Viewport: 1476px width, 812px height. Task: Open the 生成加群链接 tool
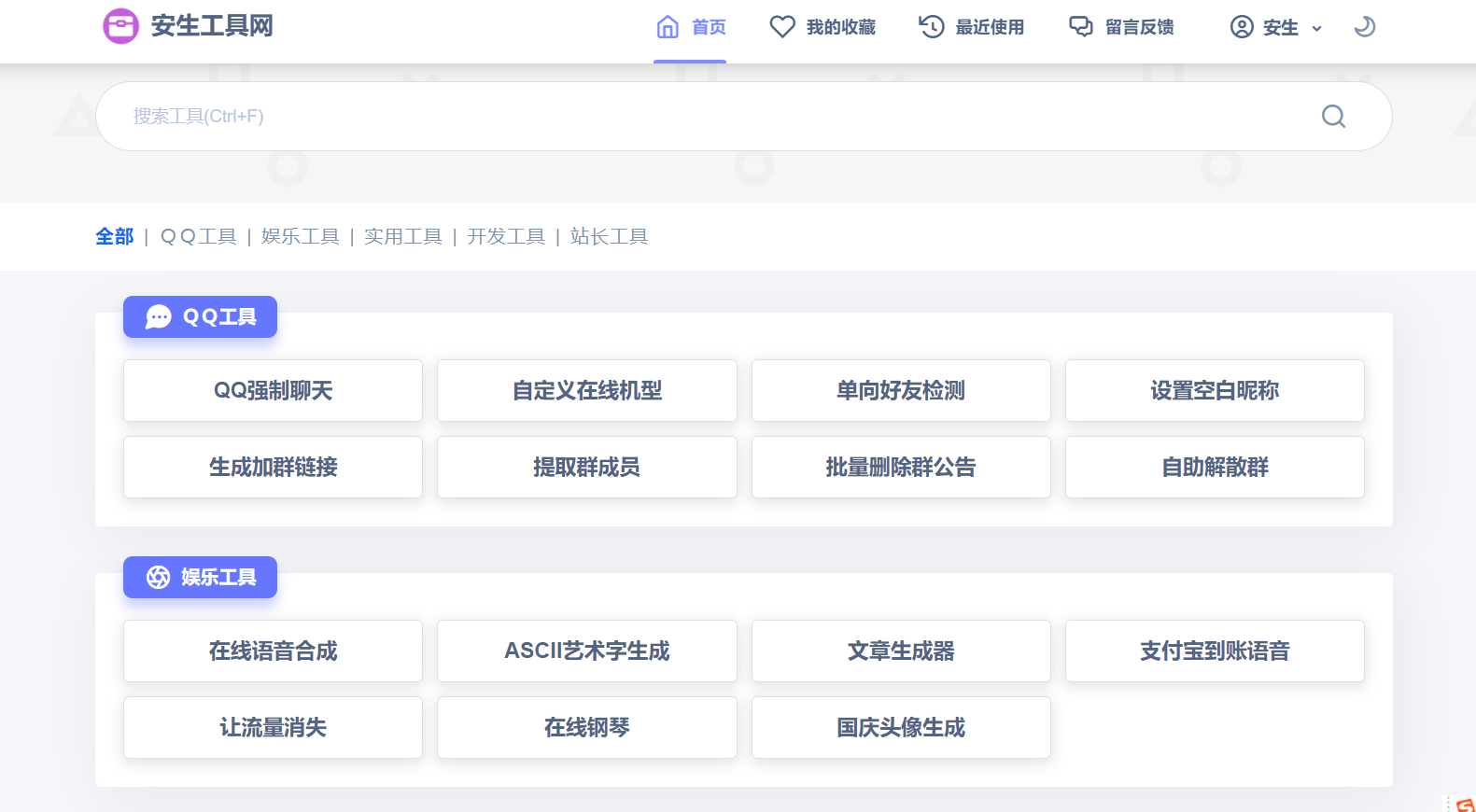(273, 467)
